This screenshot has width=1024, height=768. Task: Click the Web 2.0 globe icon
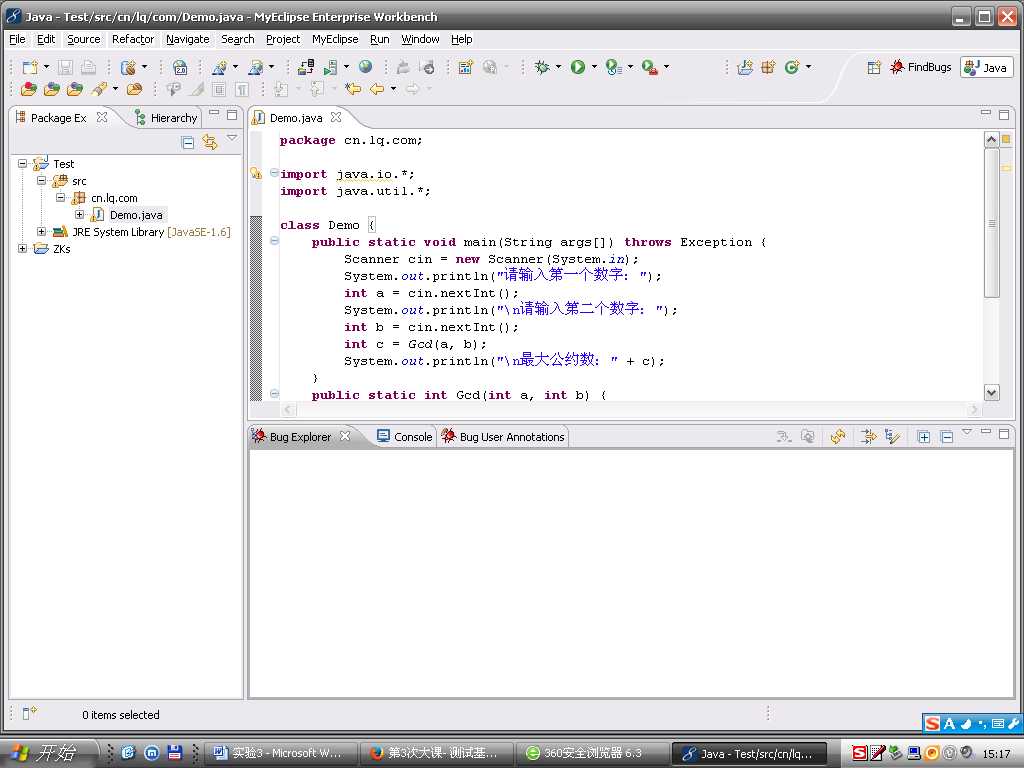pos(180,67)
